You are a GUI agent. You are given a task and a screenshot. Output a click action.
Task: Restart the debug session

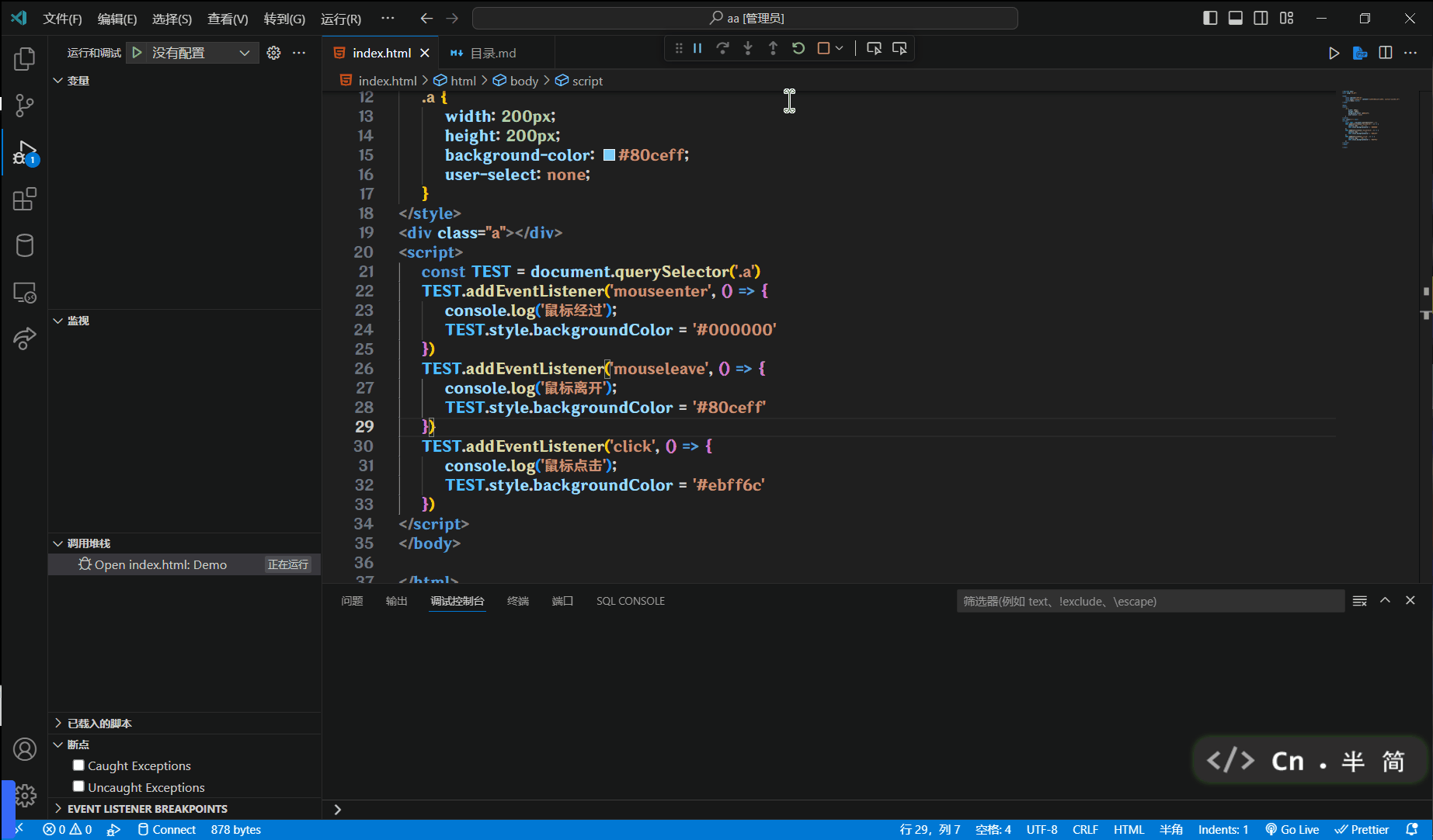pos(798,48)
